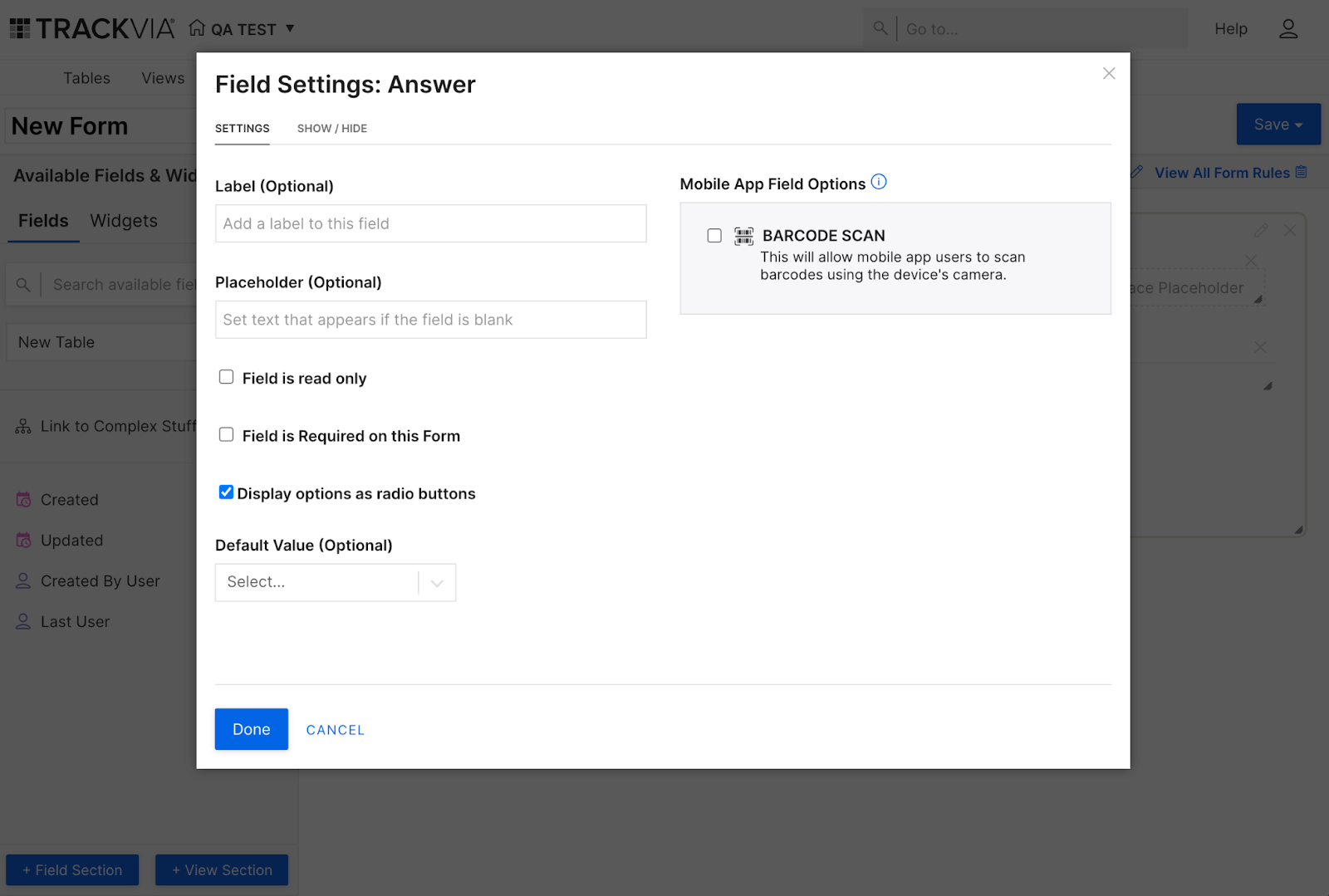Click the Done button
This screenshot has height=896, width=1329.
(251, 729)
